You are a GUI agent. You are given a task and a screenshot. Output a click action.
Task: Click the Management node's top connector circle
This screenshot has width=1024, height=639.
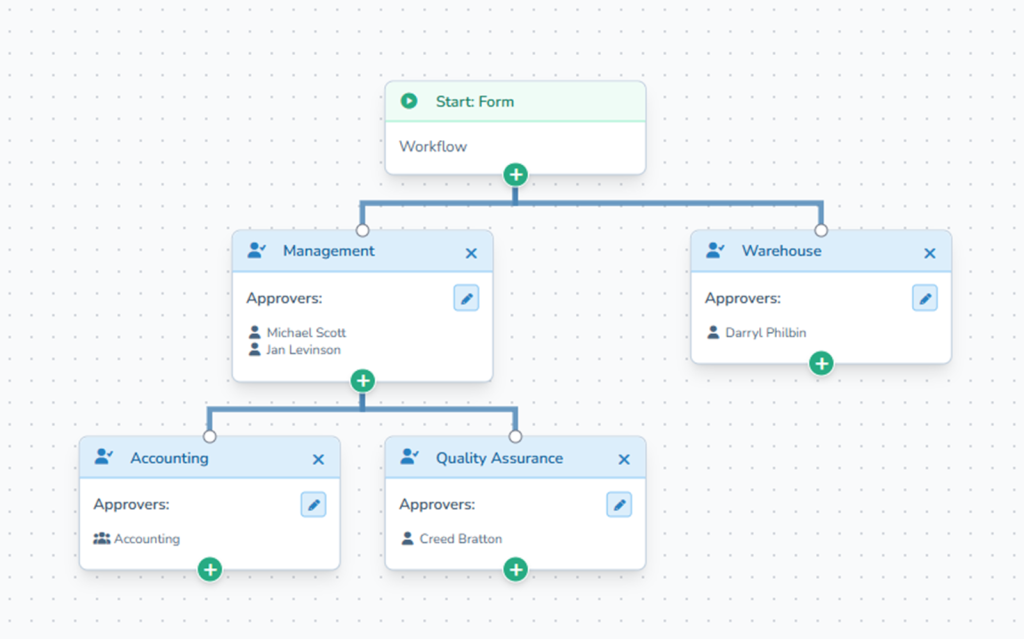tap(362, 230)
